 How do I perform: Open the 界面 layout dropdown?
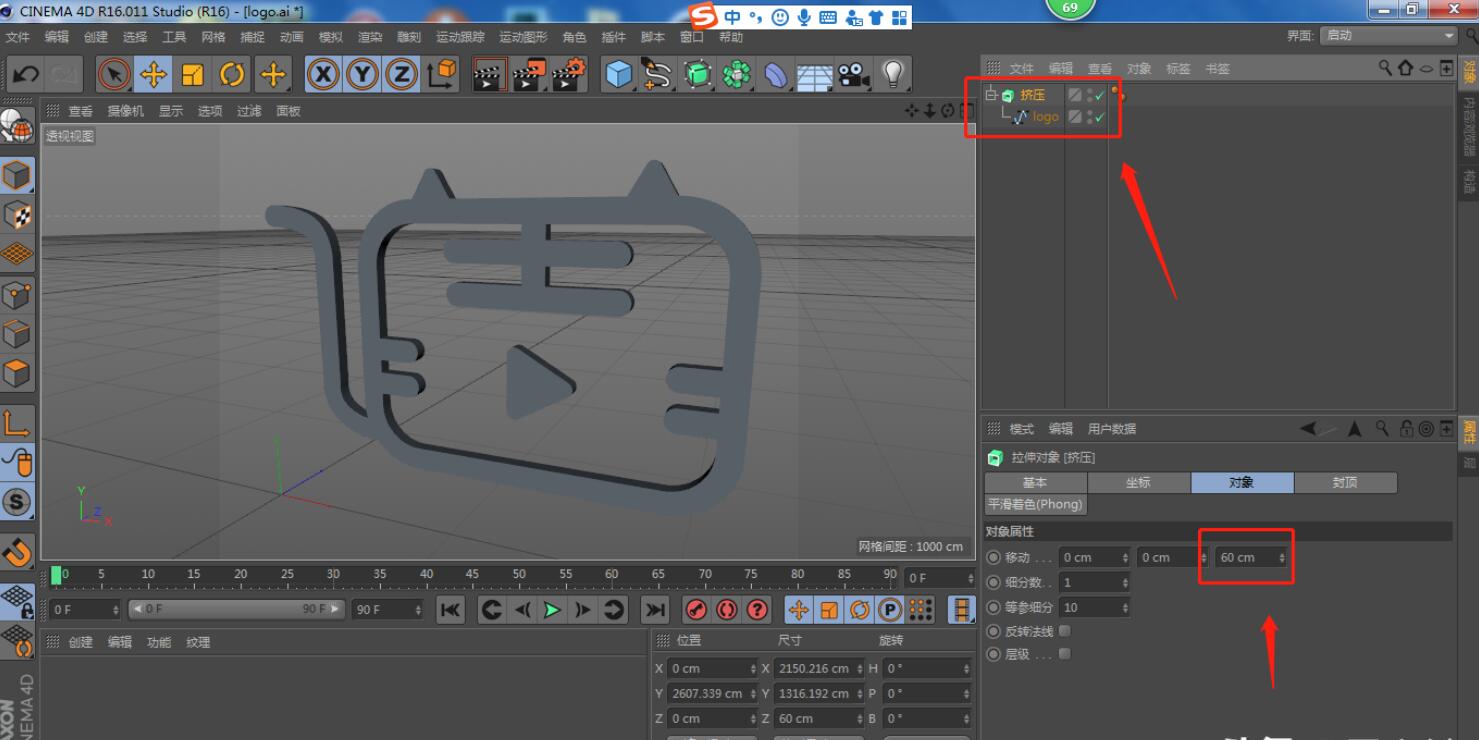click(x=1390, y=35)
